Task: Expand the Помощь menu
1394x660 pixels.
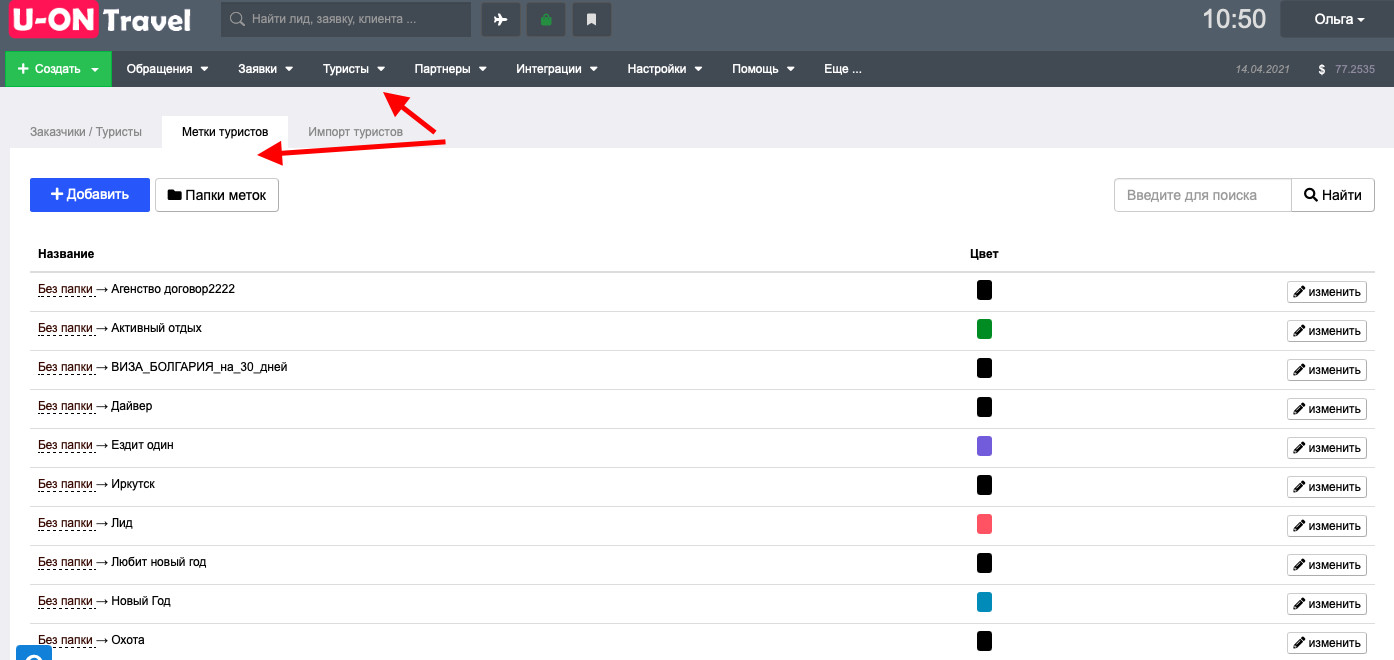Action: tap(763, 69)
